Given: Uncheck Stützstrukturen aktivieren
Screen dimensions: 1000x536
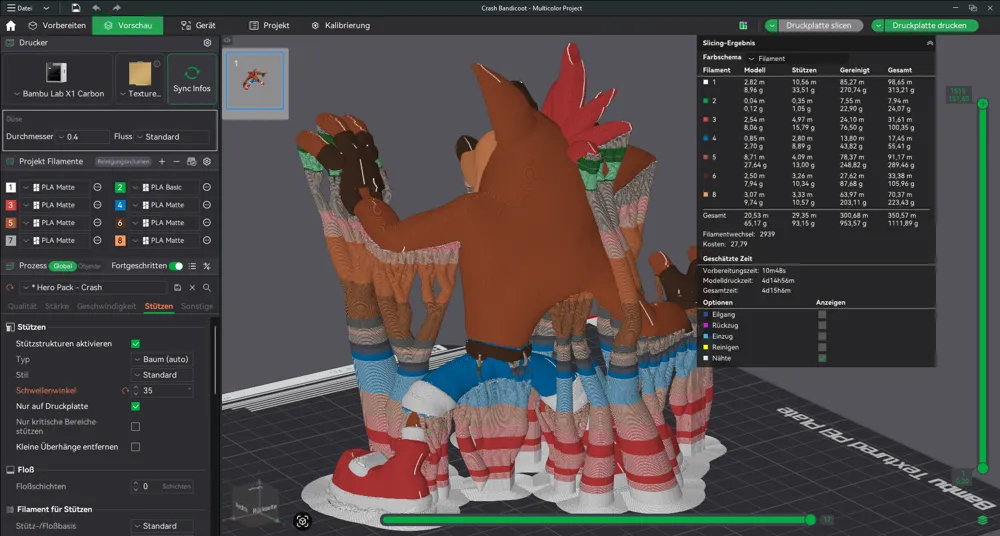Looking at the screenshot, I should click(x=135, y=343).
